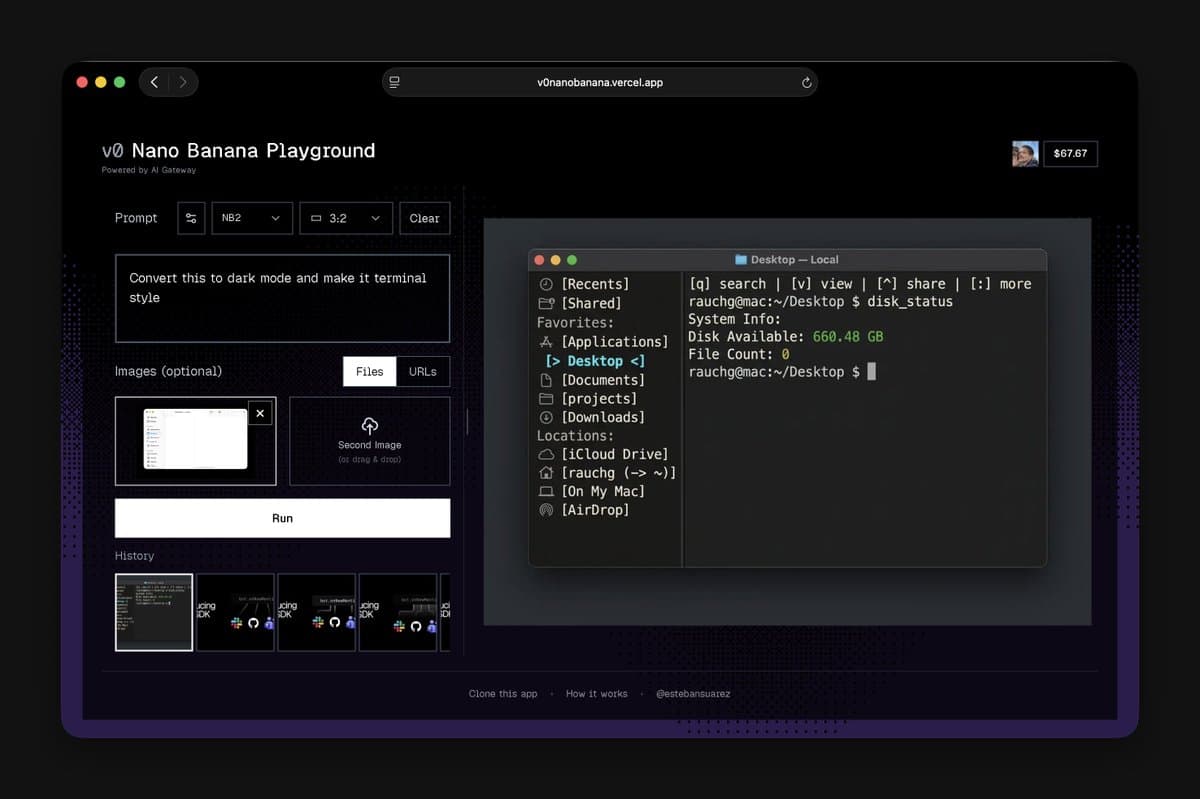
Task: Click the monitor icon in the address bar
Action: click(x=394, y=82)
